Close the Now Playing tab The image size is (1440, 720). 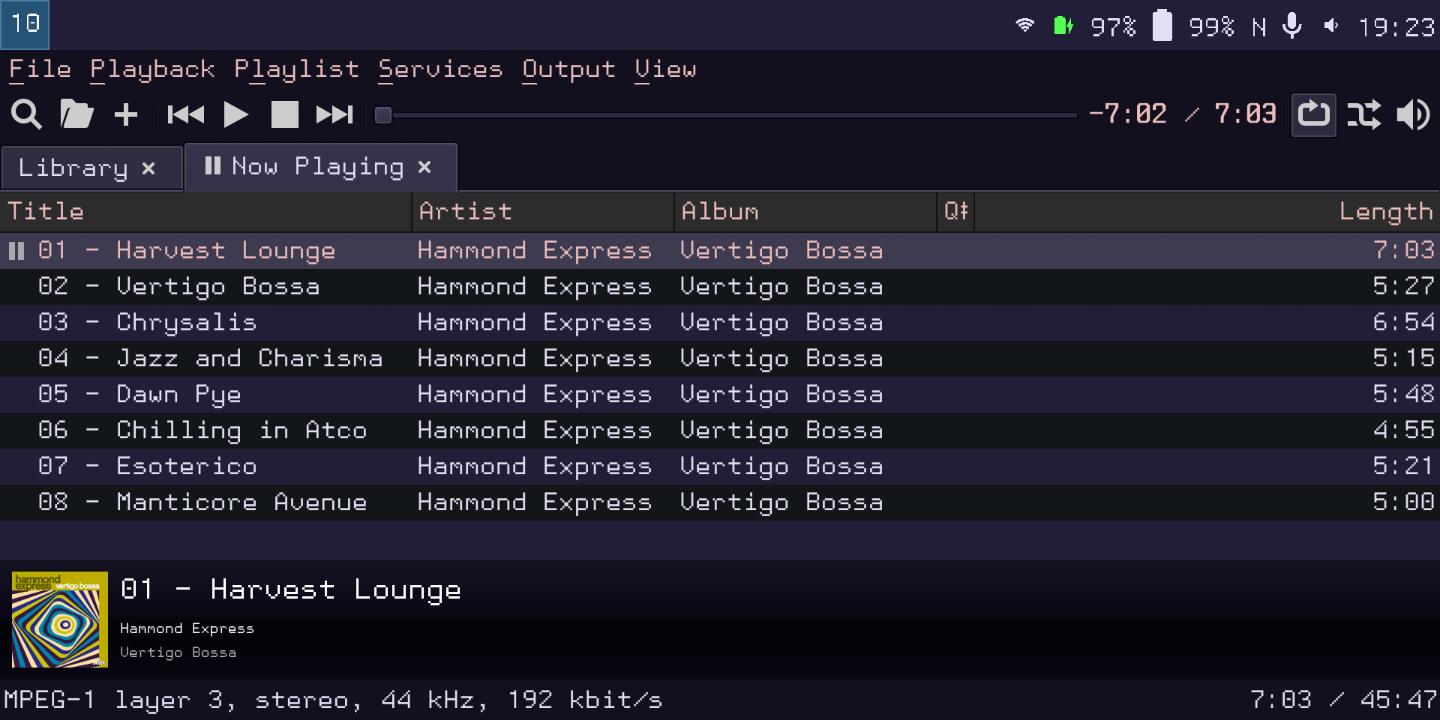(x=424, y=167)
